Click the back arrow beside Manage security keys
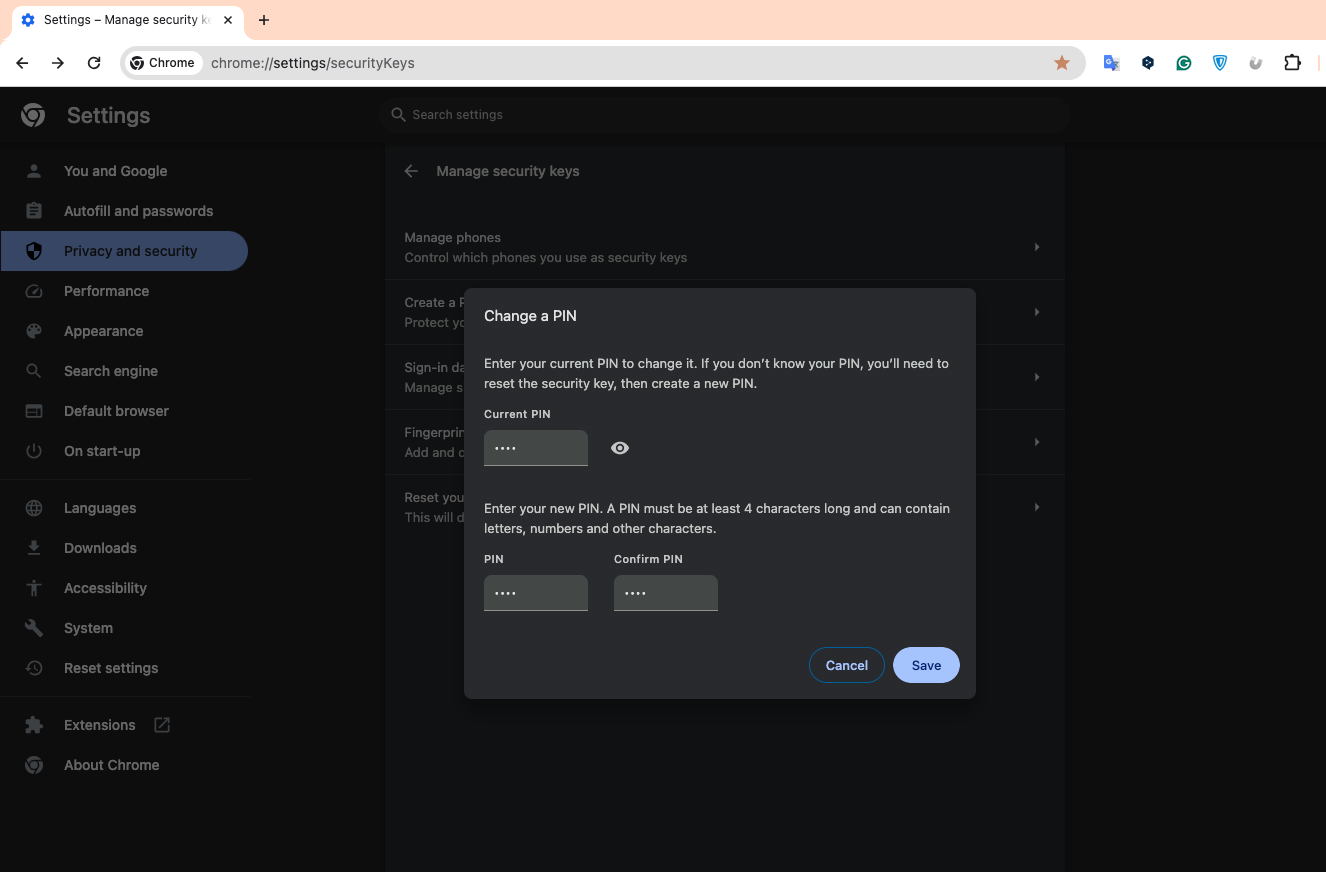The width and height of the screenshot is (1326, 872). [411, 171]
